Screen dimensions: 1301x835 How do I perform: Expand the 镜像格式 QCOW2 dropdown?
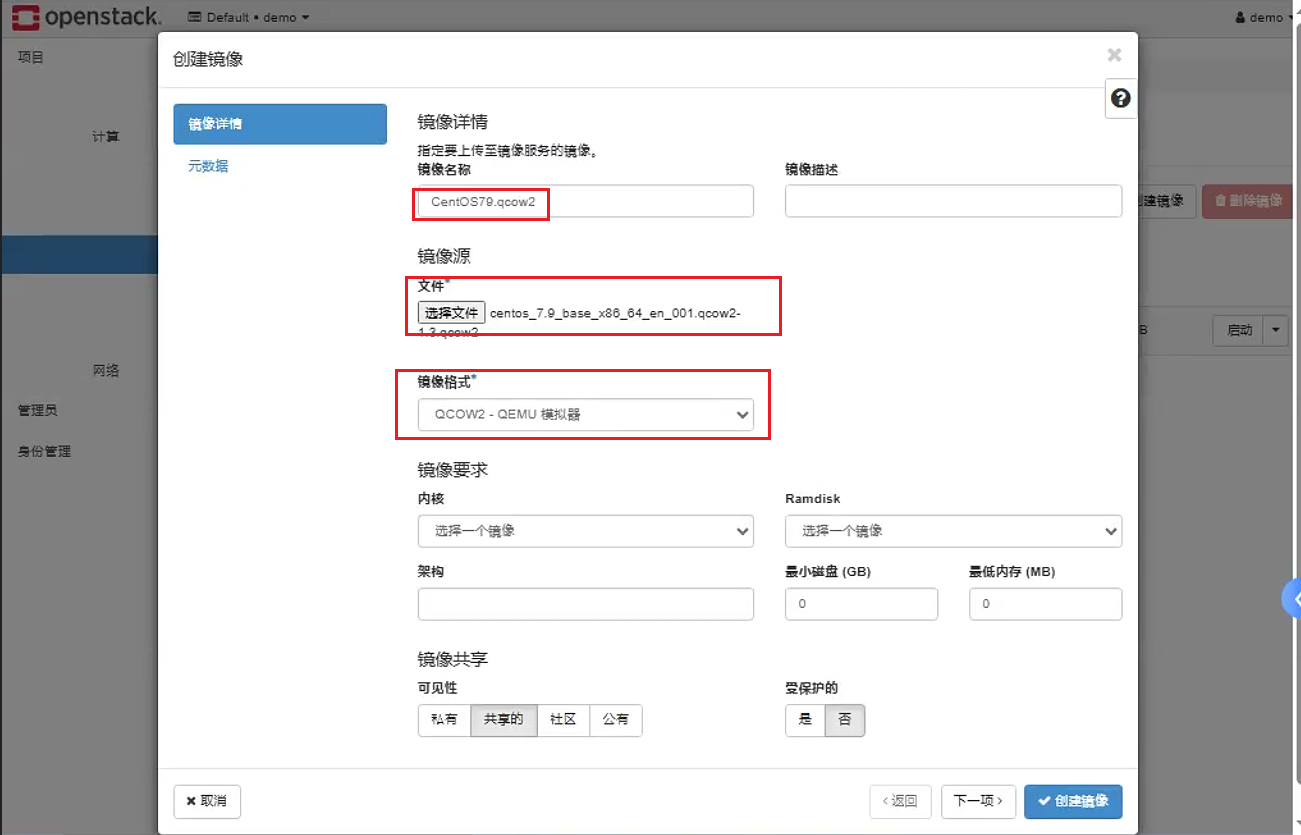point(585,415)
